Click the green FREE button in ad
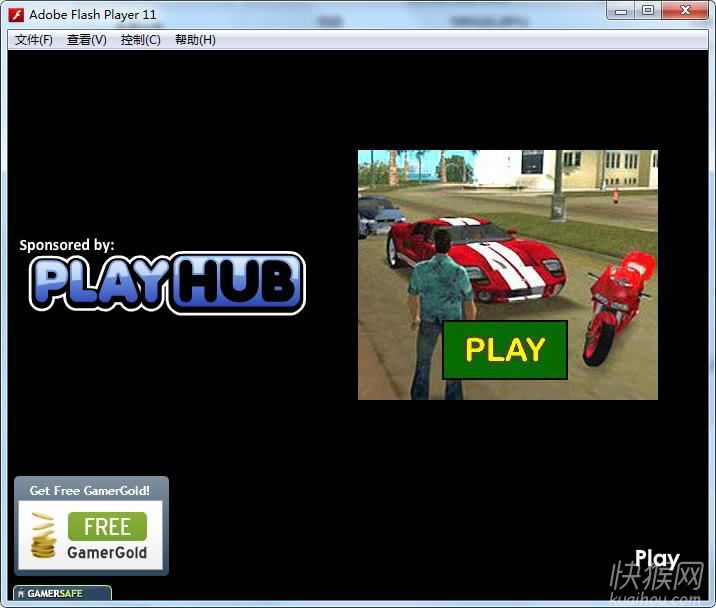Viewport: 716px width, 608px height. [107, 526]
